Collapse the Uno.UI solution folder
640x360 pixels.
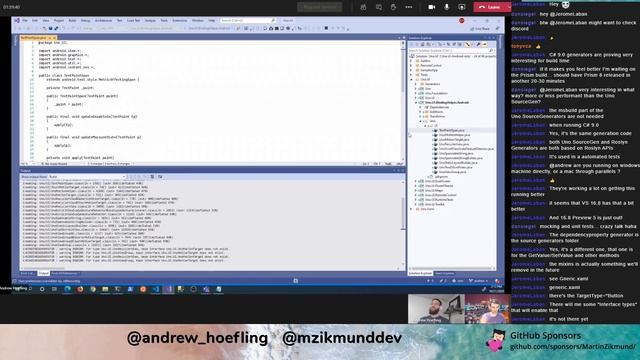(x=411, y=79)
